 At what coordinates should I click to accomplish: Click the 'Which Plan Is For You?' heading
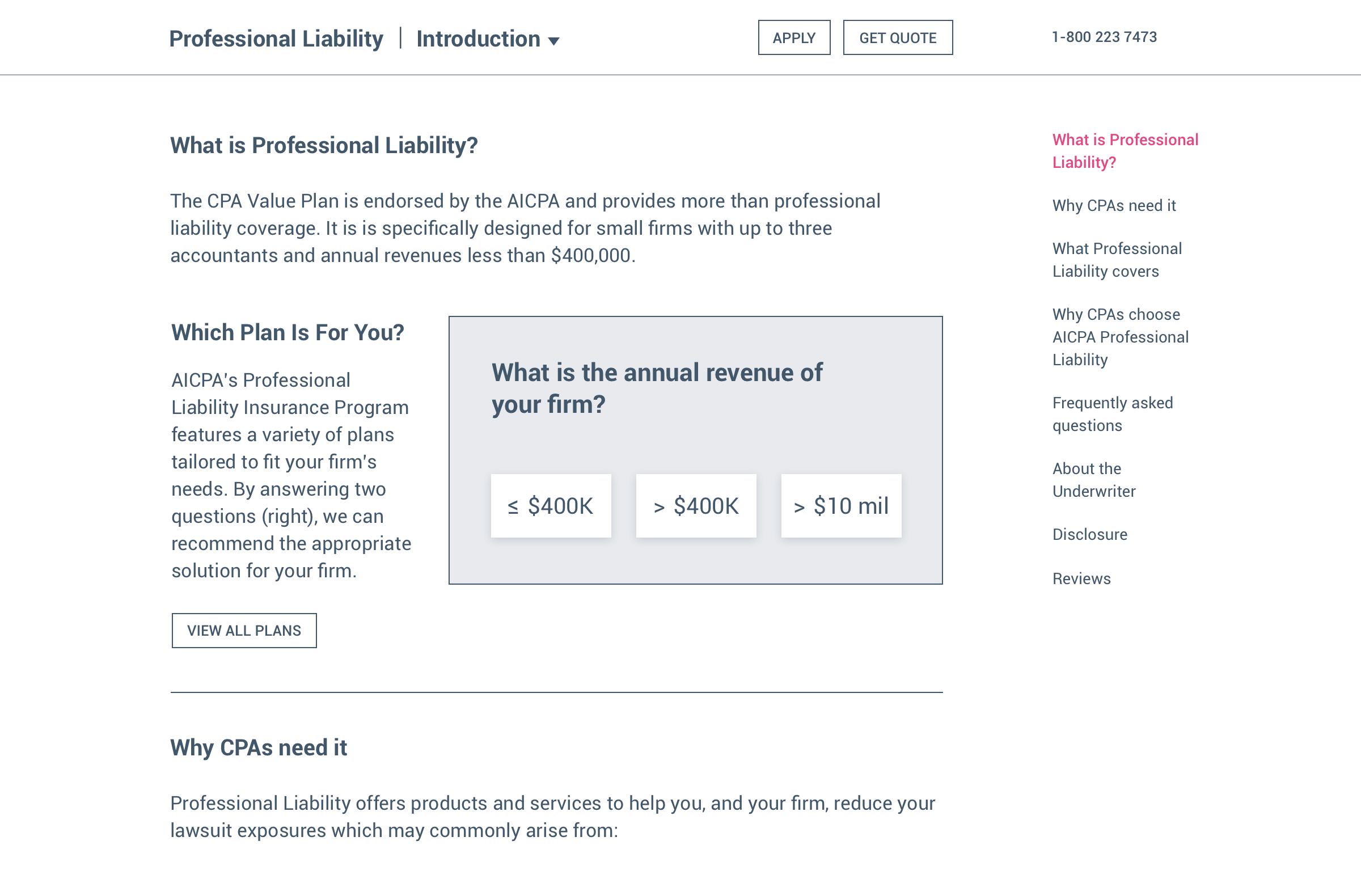pos(288,332)
